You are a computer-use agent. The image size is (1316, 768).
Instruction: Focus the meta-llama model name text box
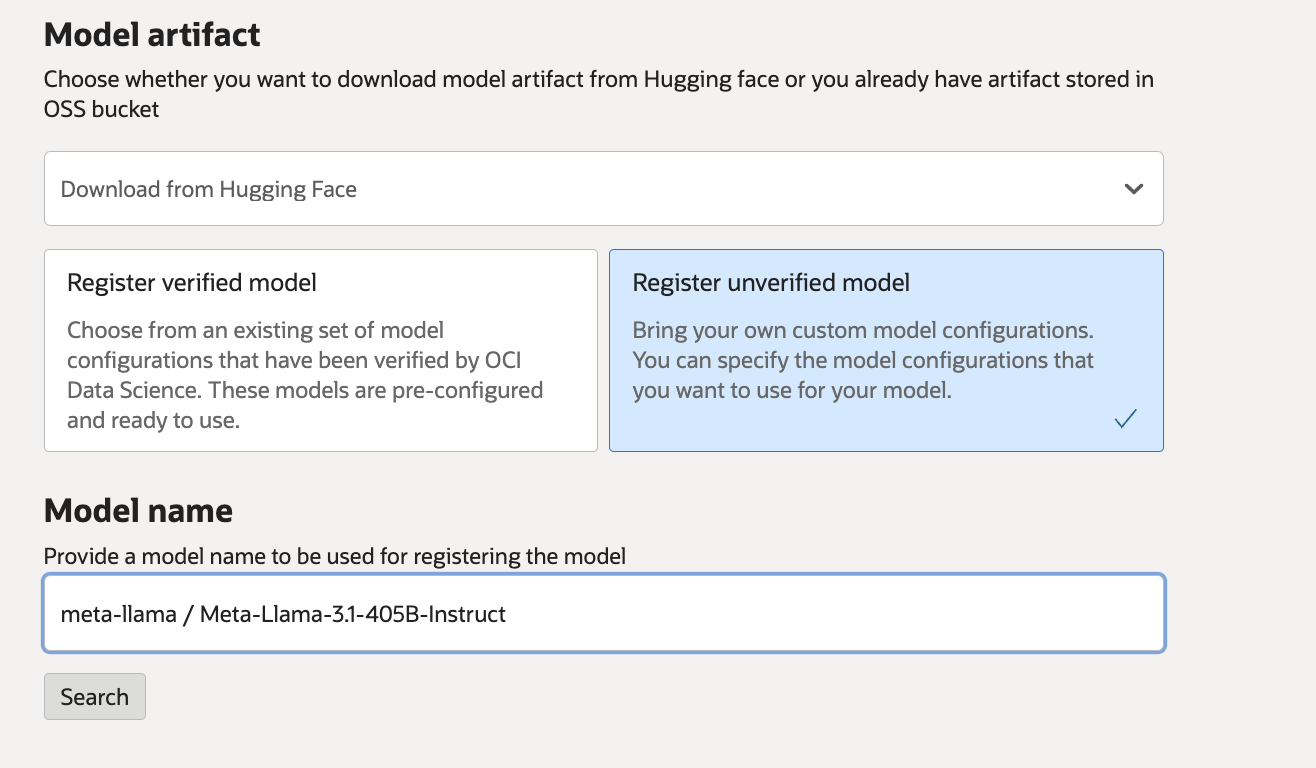click(x=603, y=613)
